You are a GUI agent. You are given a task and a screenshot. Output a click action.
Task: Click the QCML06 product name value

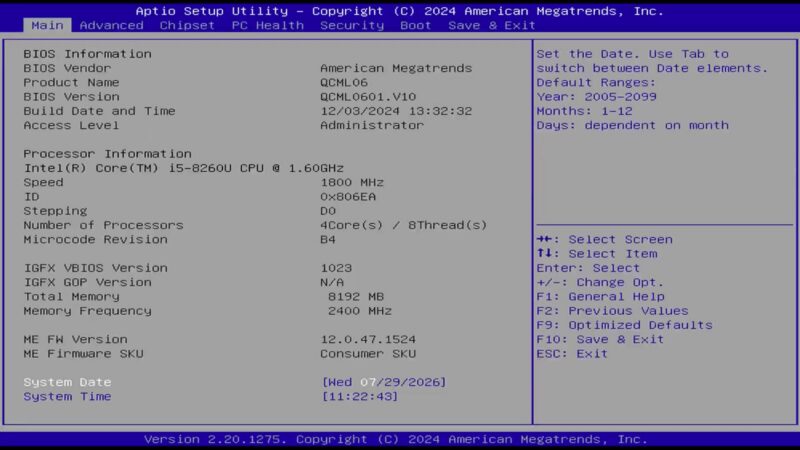click(344, 82)
